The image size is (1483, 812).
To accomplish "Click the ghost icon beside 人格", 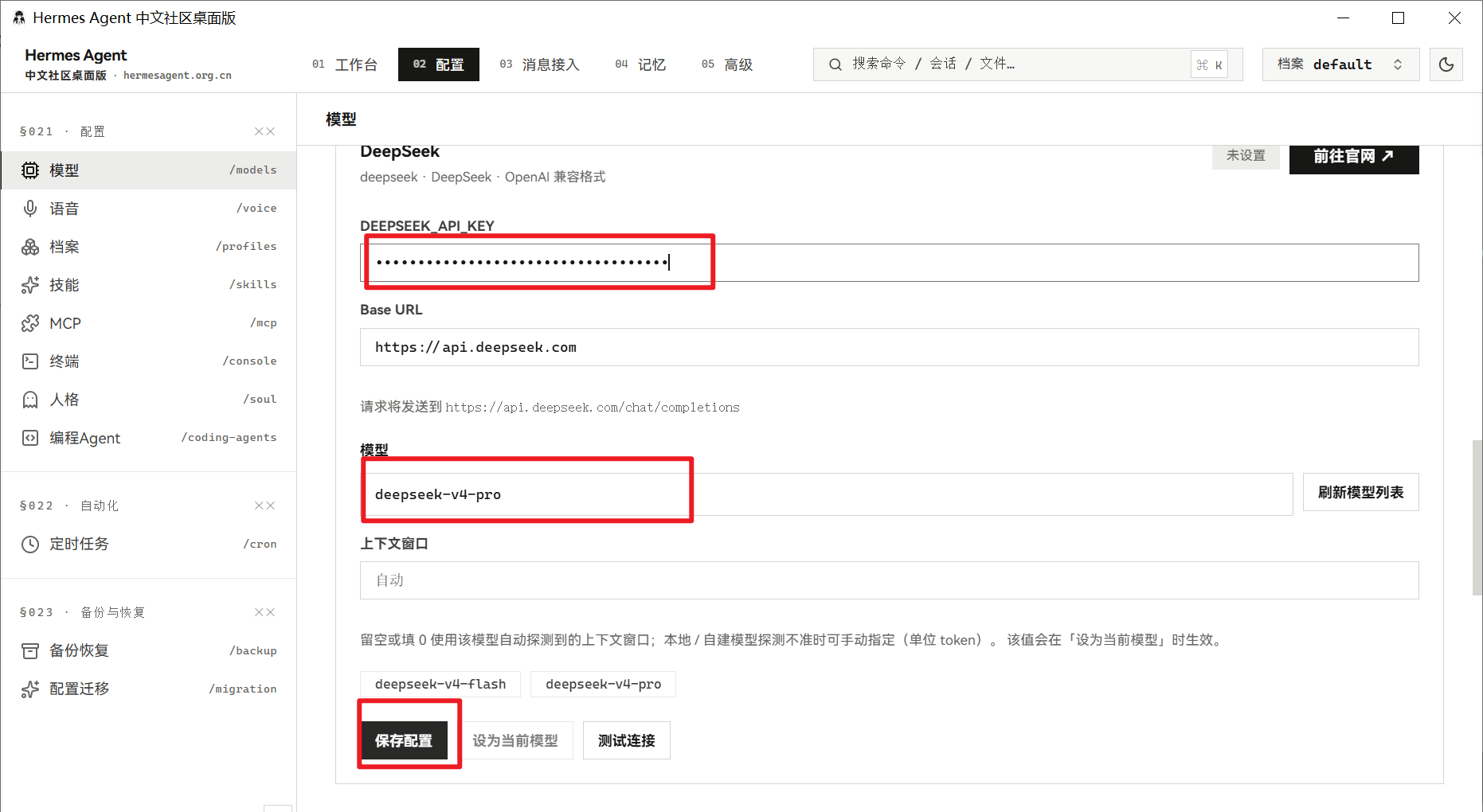I will pos(30,400).
